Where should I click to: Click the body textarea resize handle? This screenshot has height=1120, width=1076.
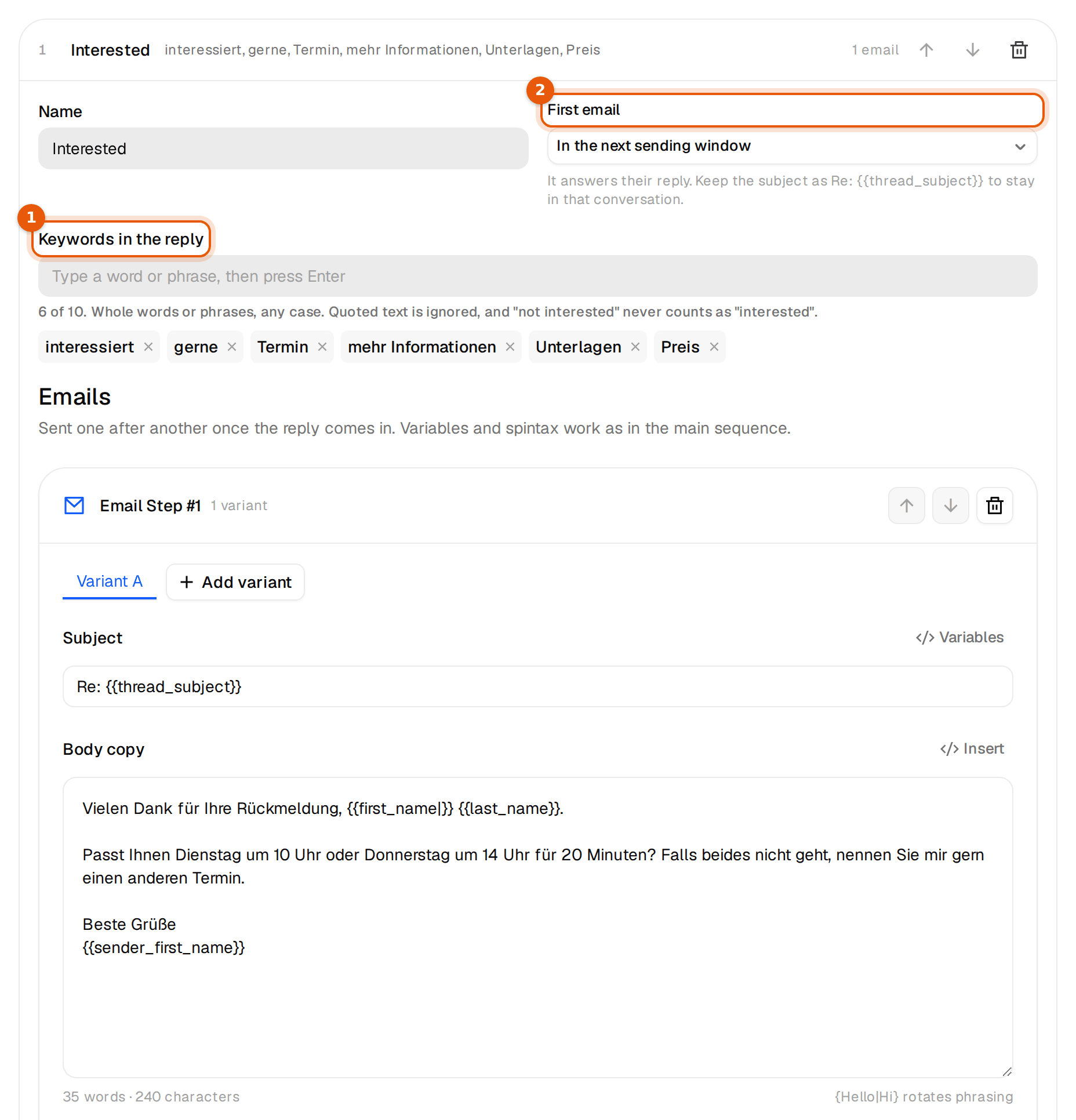click(1007, 1072)
